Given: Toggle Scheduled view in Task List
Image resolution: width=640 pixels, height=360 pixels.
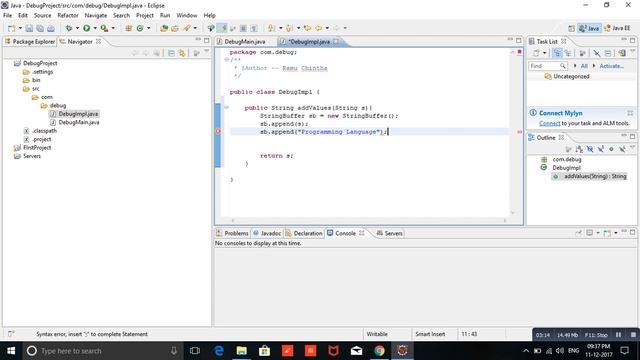Looking at the screenshot, I should 568,53.
